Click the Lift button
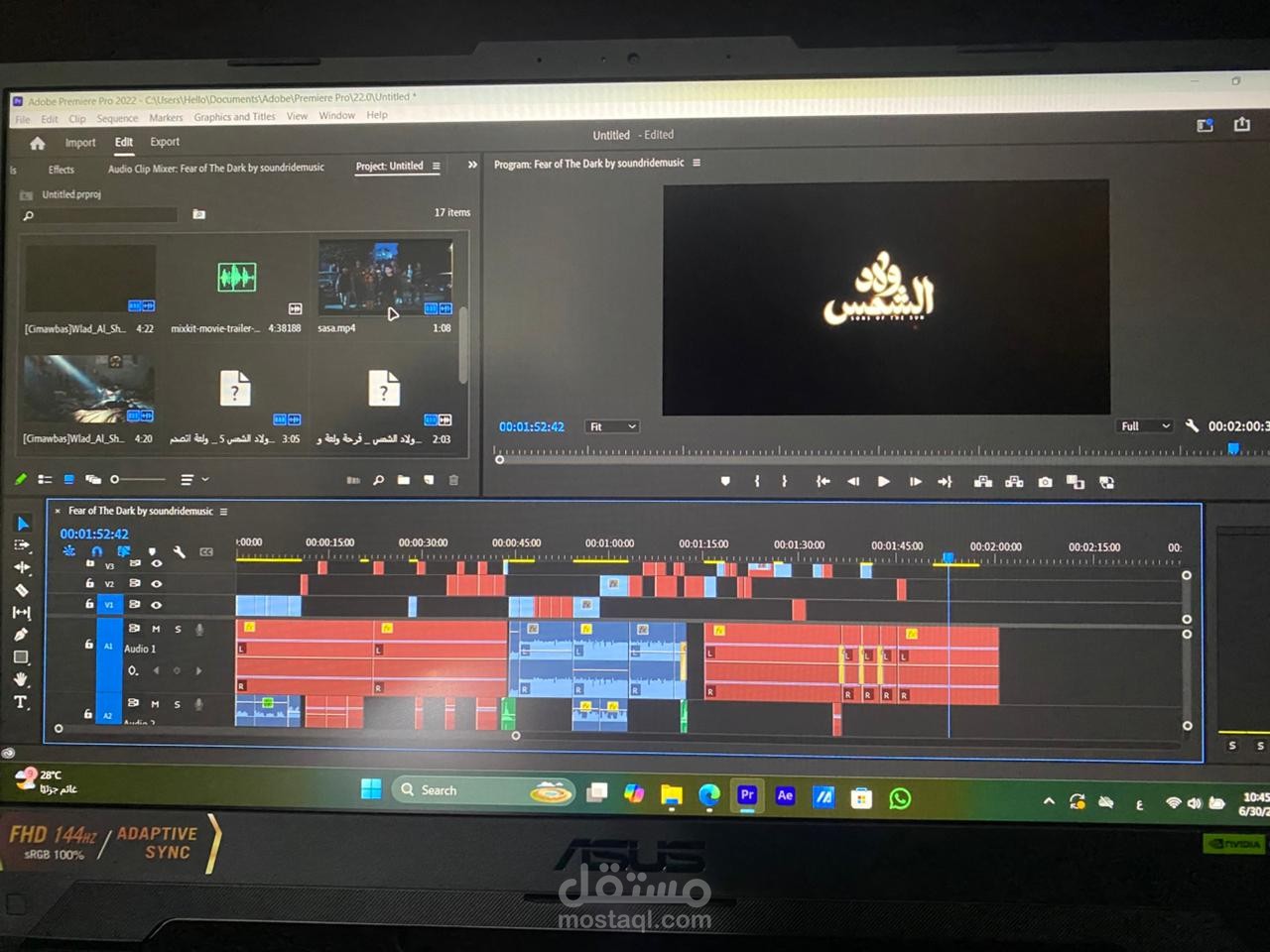The width and height of the screenshot is (1270, 952). coord(983,482)
